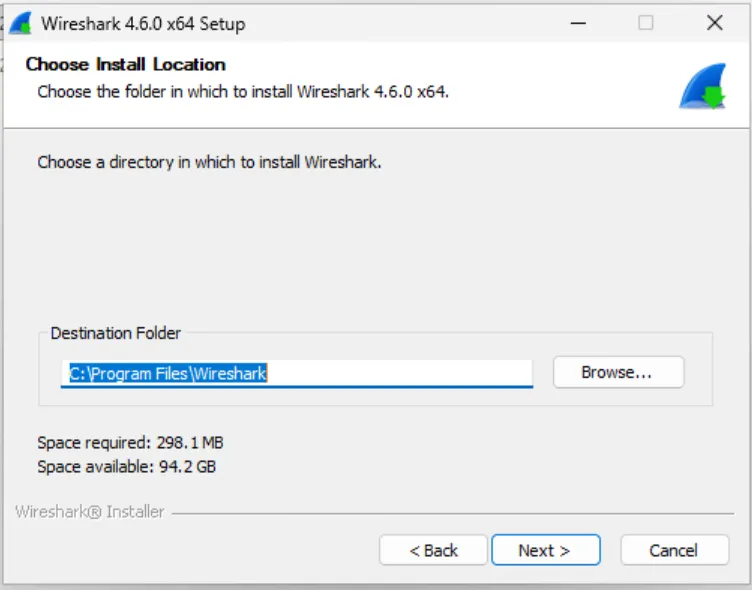Cancel the Wireshark installation

pos(673,550)
